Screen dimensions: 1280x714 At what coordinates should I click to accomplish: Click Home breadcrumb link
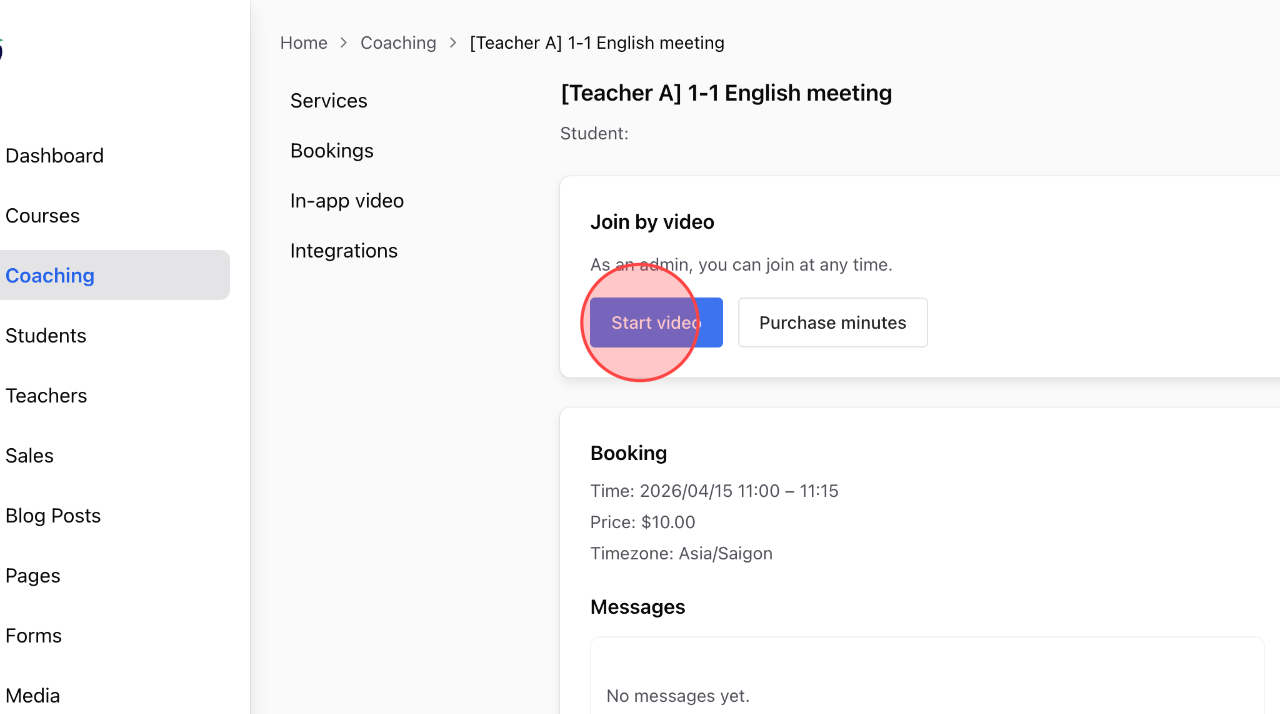click(304, 43)
